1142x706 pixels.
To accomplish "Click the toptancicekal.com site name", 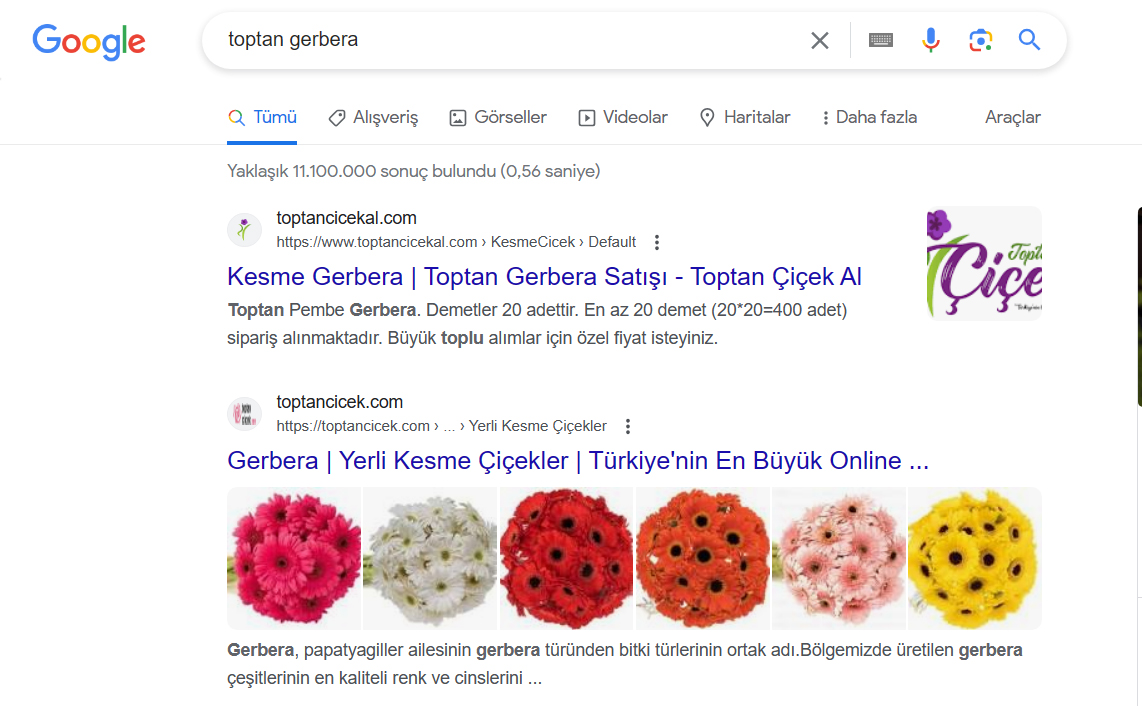I will 347,218.
